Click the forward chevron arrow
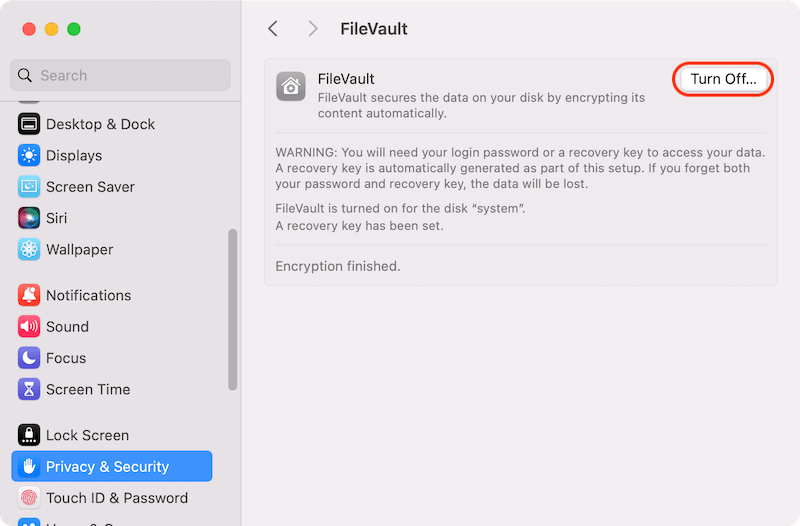Screen dimensions: 800x526 [313, 29]
